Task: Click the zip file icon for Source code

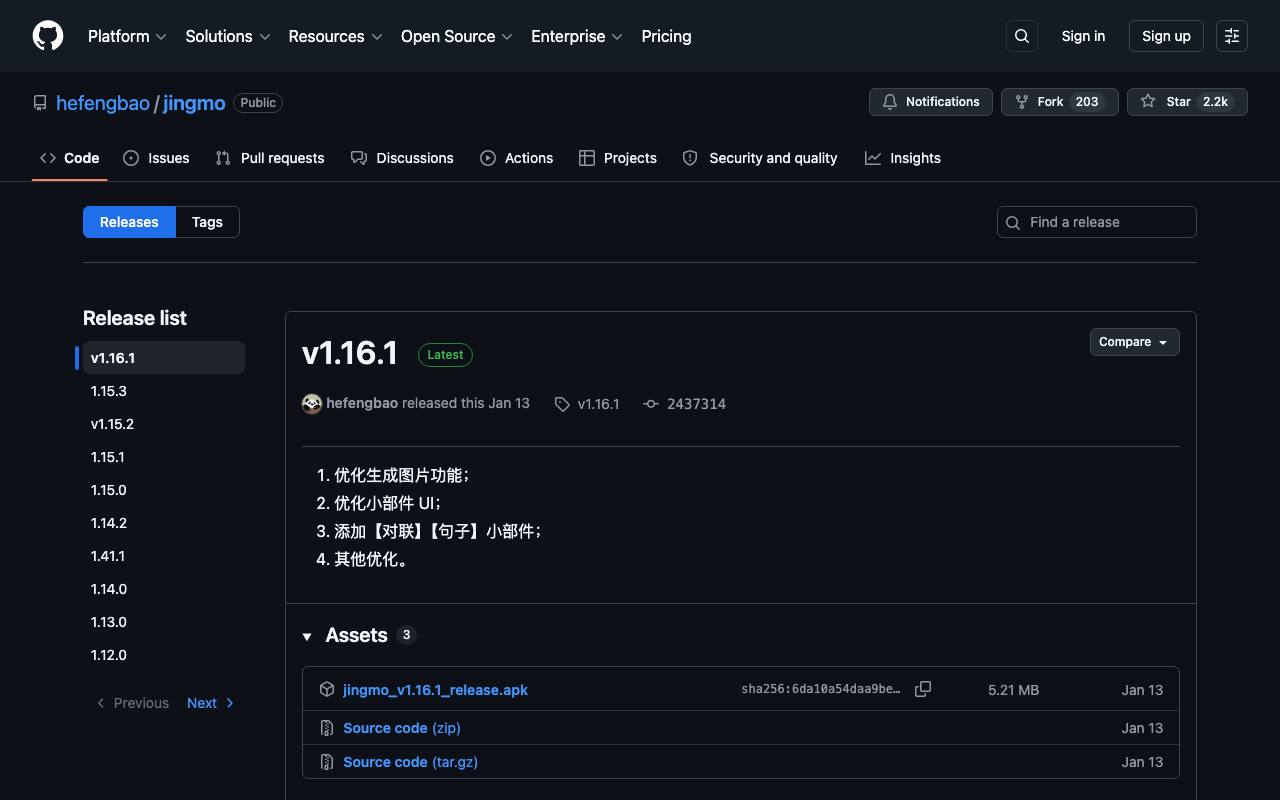Action: click(327, 728)
